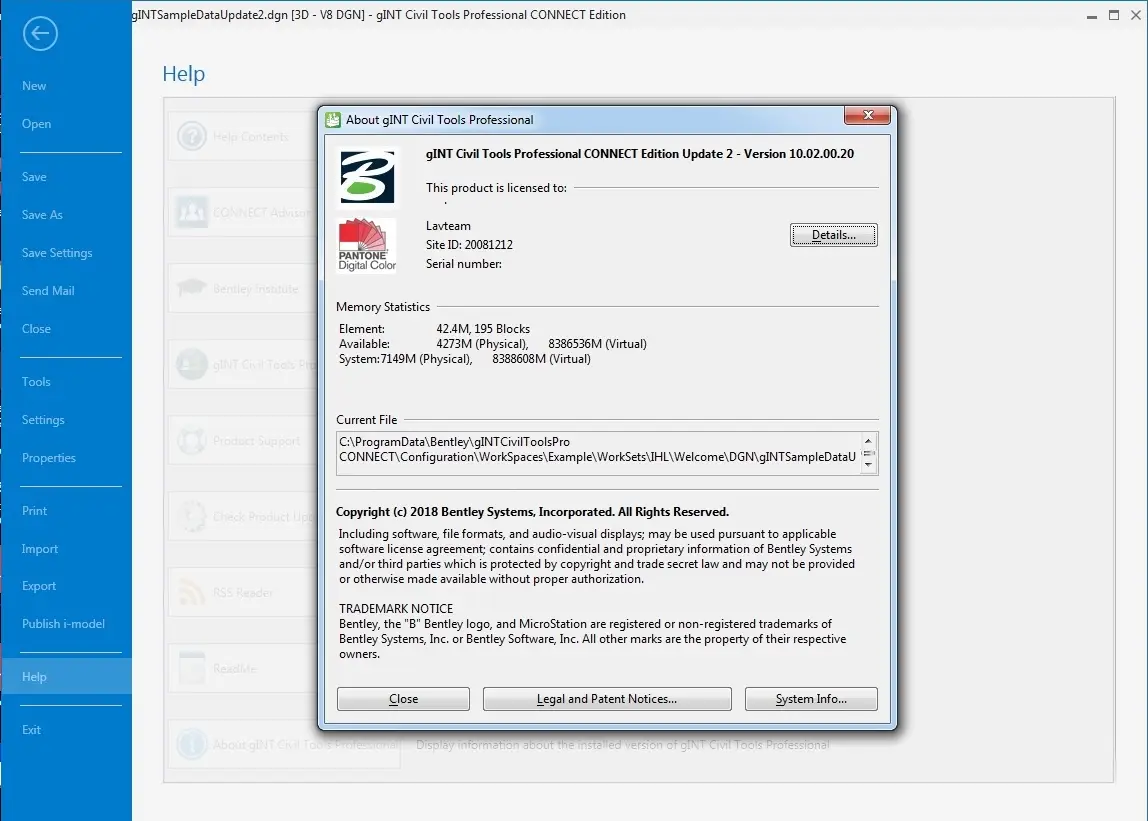Select New in the backstage menu

pyautogui.click(x=34, y=86)
